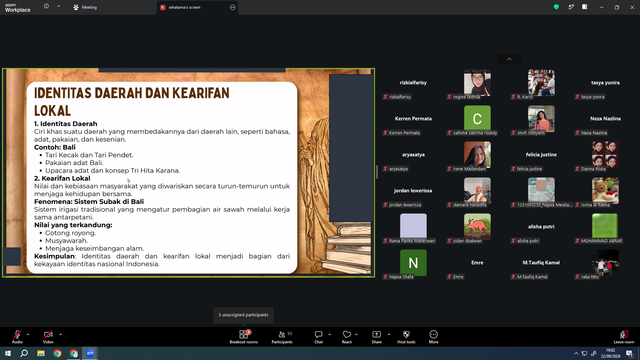Unmute the microphone Audio button
The width and height of the screenshot is (640, 360).
coord(17,336)
